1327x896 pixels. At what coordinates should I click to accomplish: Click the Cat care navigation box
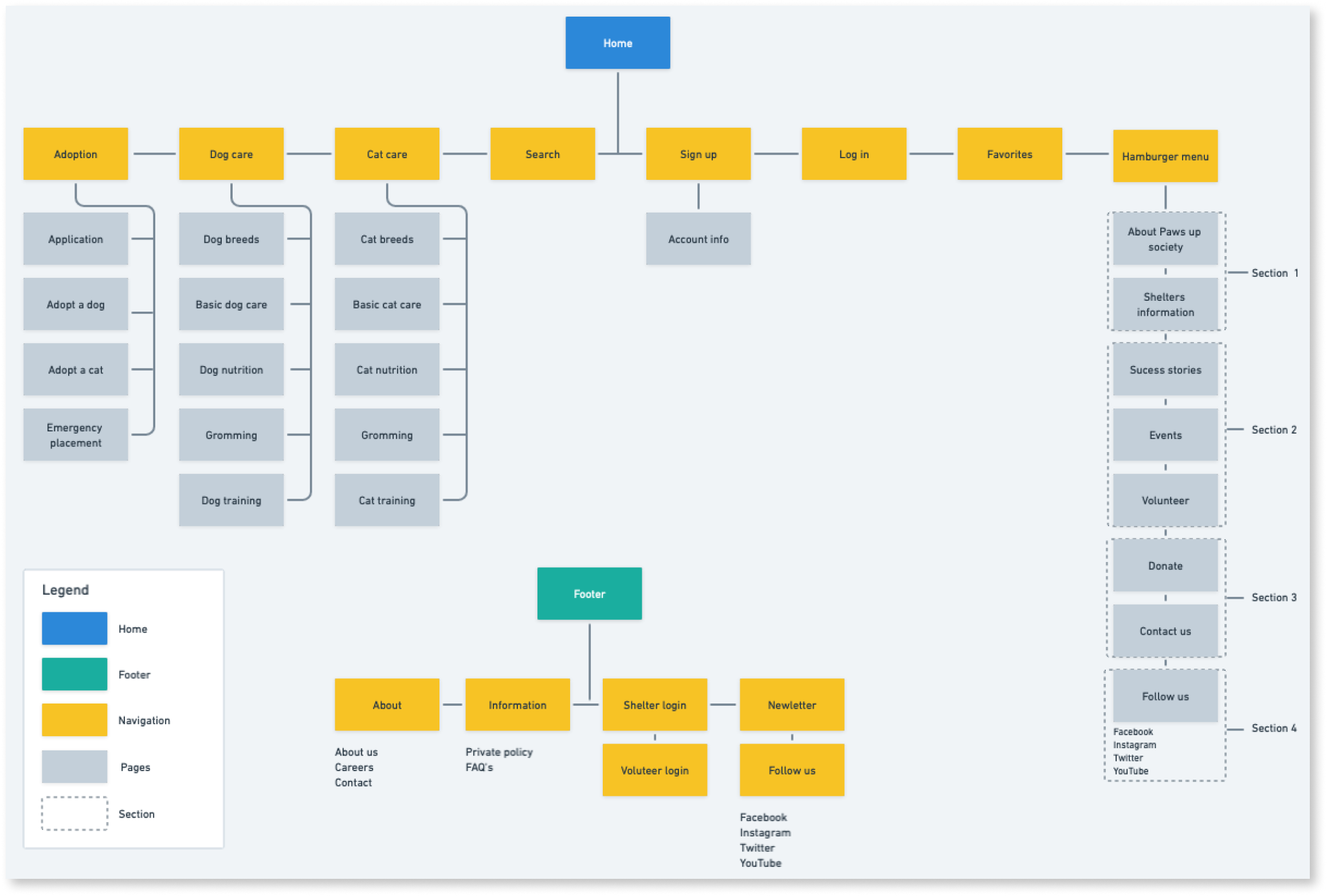(386, 154)
